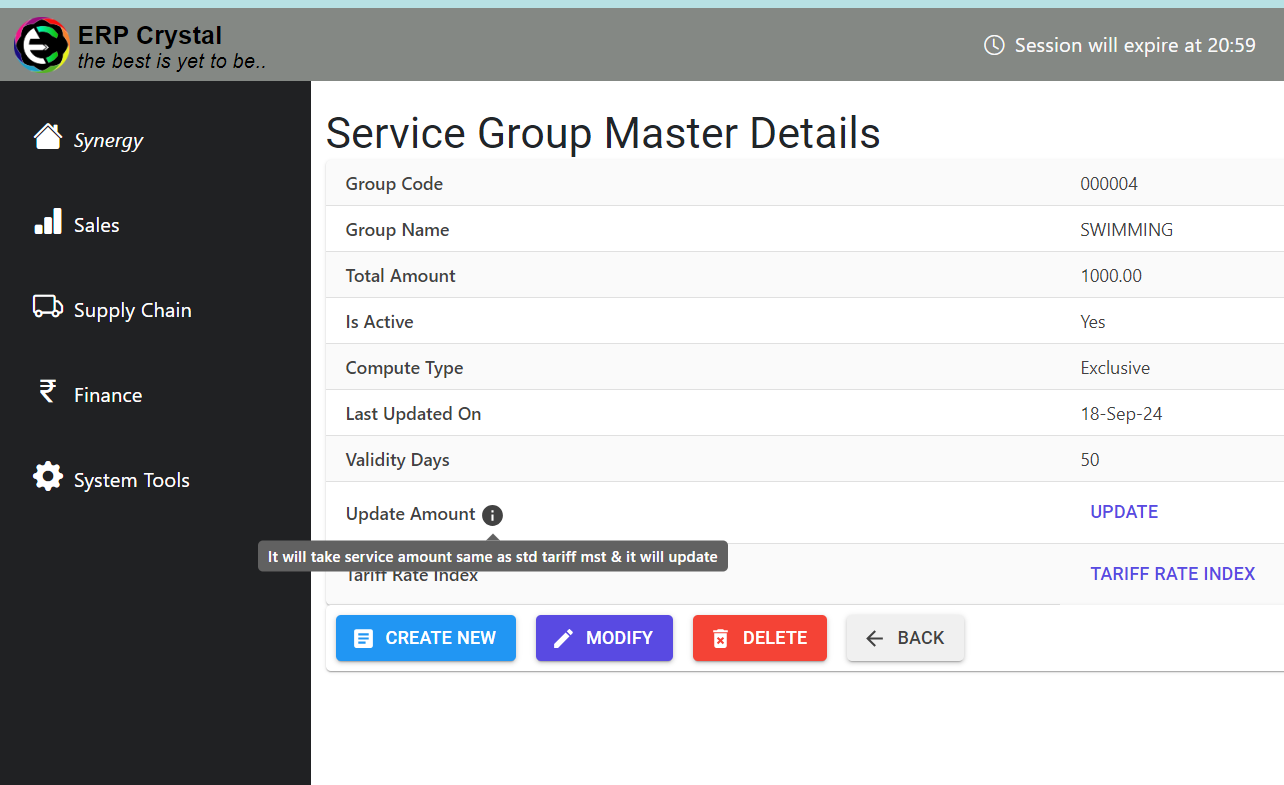Click the pencil icon on MODIFY button

pyautogui.click(x=563, y=638)
